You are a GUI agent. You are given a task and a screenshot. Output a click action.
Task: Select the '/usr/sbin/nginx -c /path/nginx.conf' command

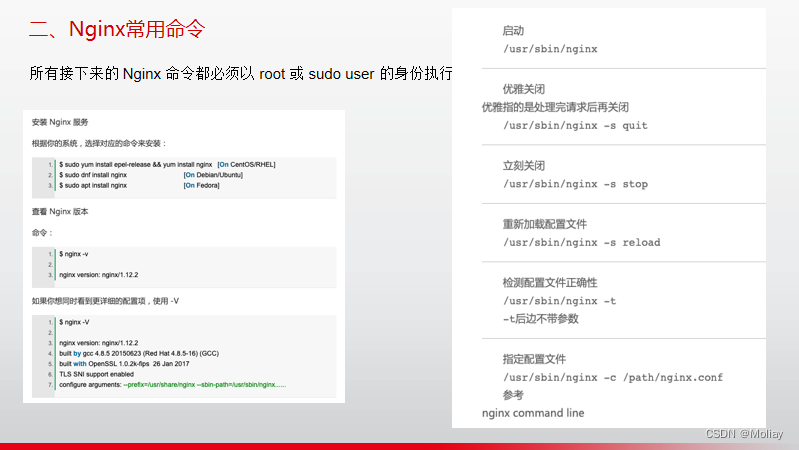click(x=613, y=378)
